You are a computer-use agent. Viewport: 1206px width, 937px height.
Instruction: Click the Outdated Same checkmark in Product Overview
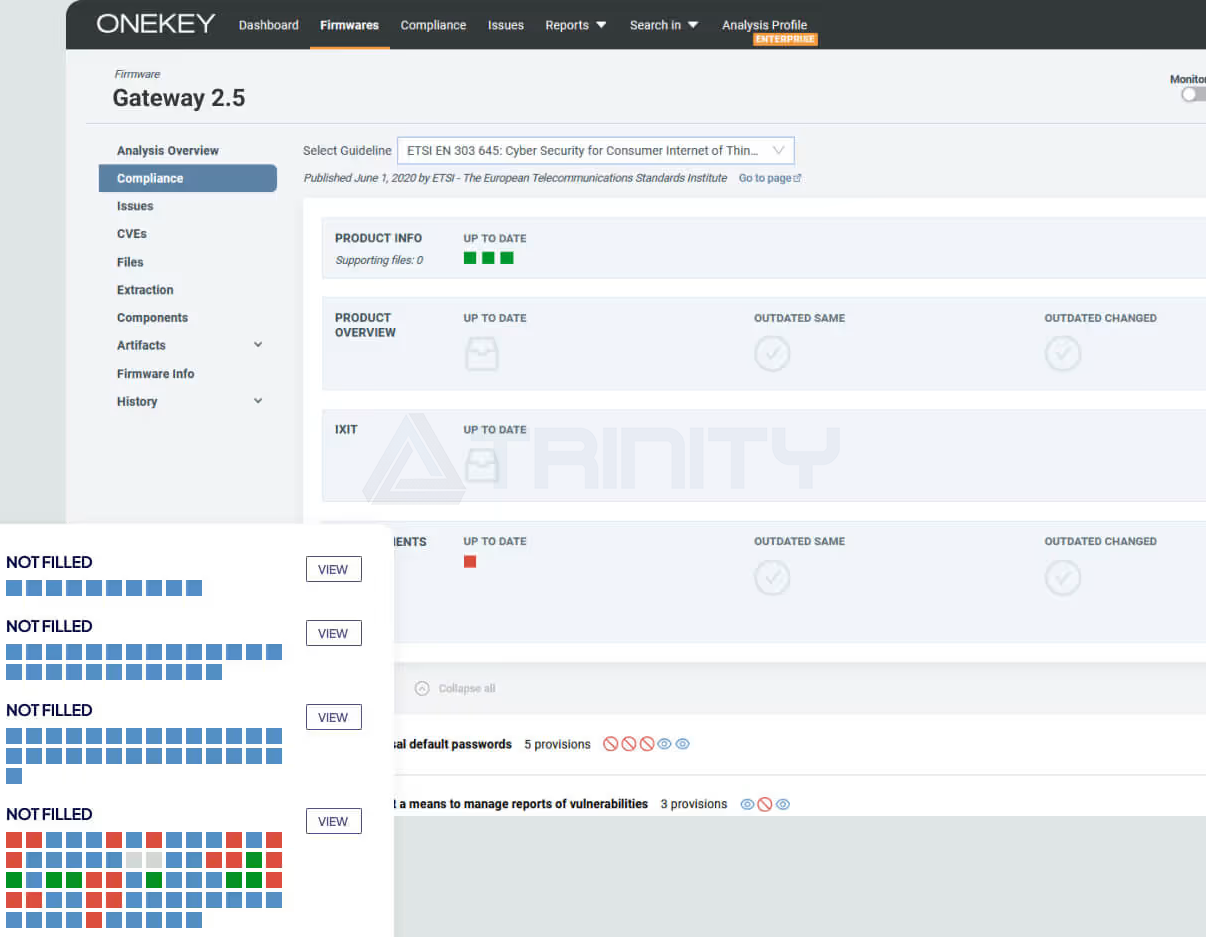(772, 353)
